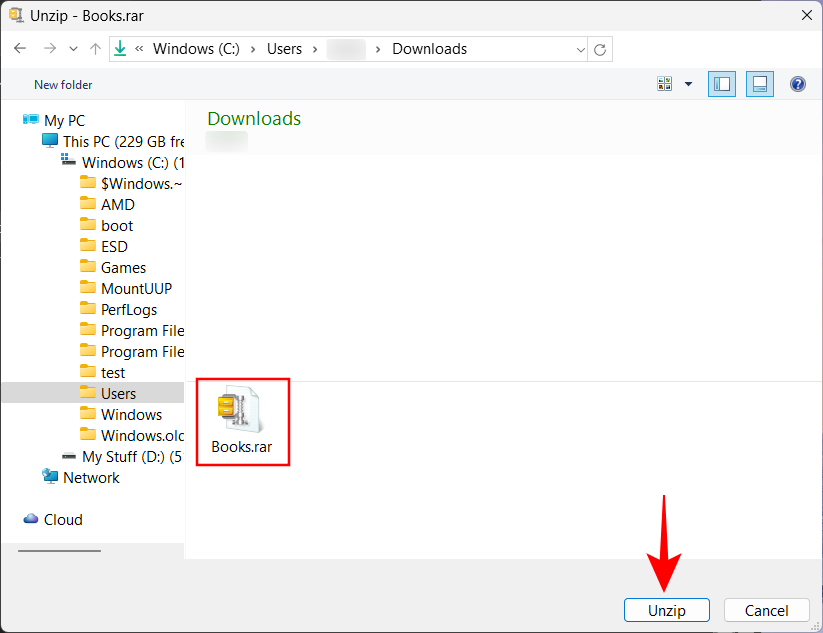
Task: Click the green download location icon
Action: click(x=120, y=49)
